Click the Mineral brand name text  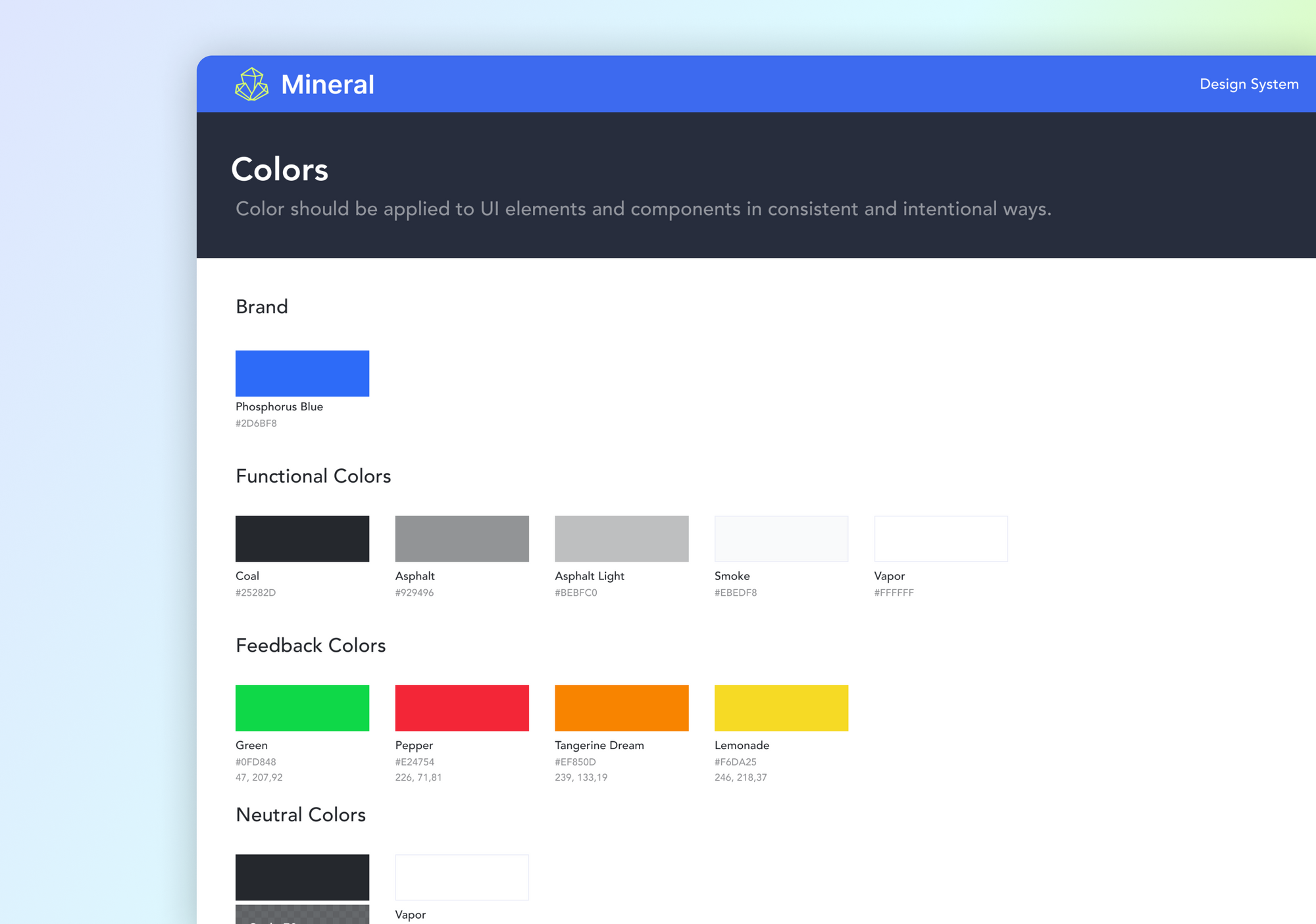tap(327, 84)
